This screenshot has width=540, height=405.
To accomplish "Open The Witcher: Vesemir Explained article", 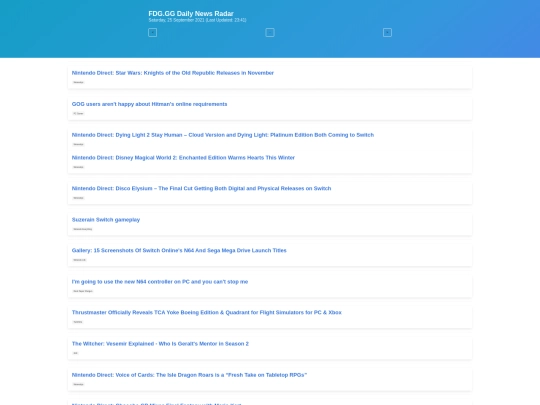I will pos(160,344).
